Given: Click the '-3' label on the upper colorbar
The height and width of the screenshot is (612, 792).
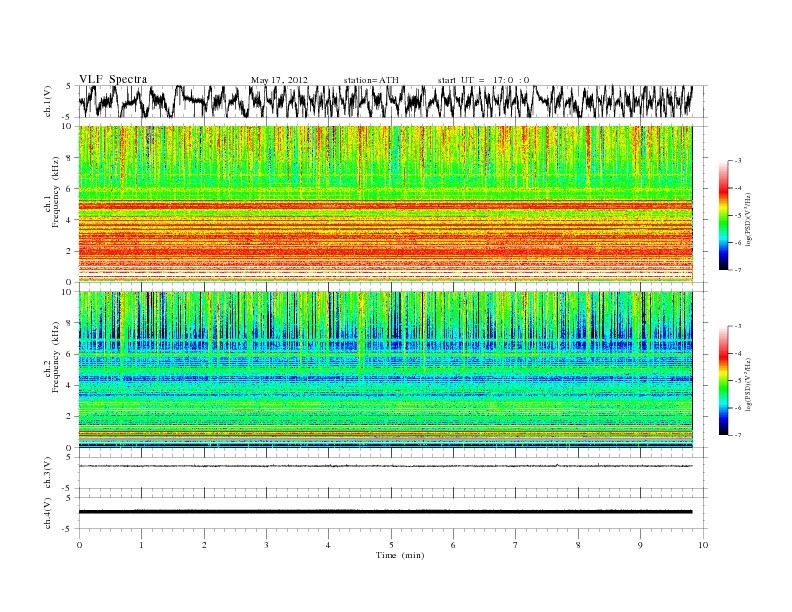Looking at the screenshot, I should pyautogui.click(x=738, y=161).
